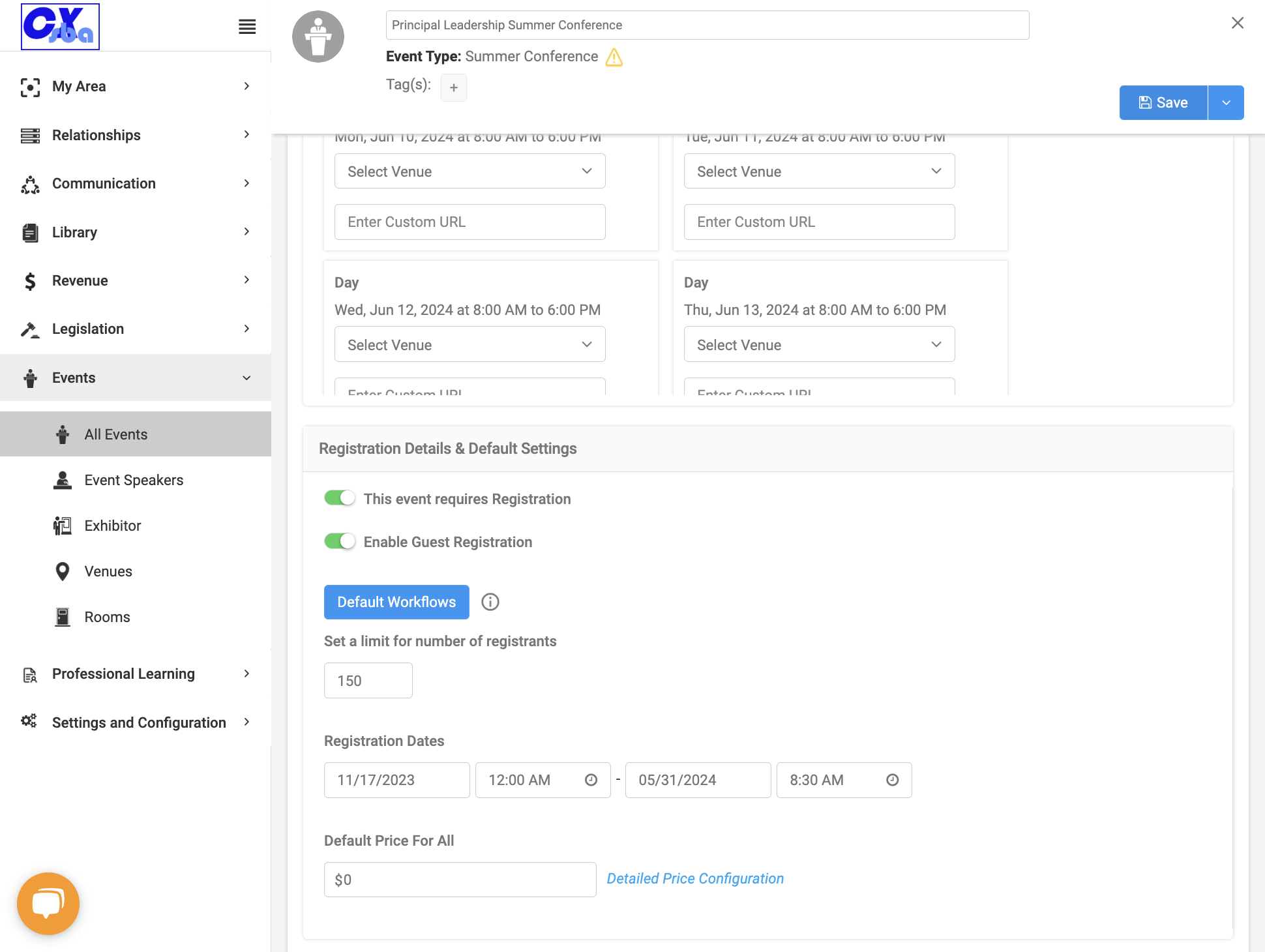
Task: Click the Save button
Action: point(1163,102)
